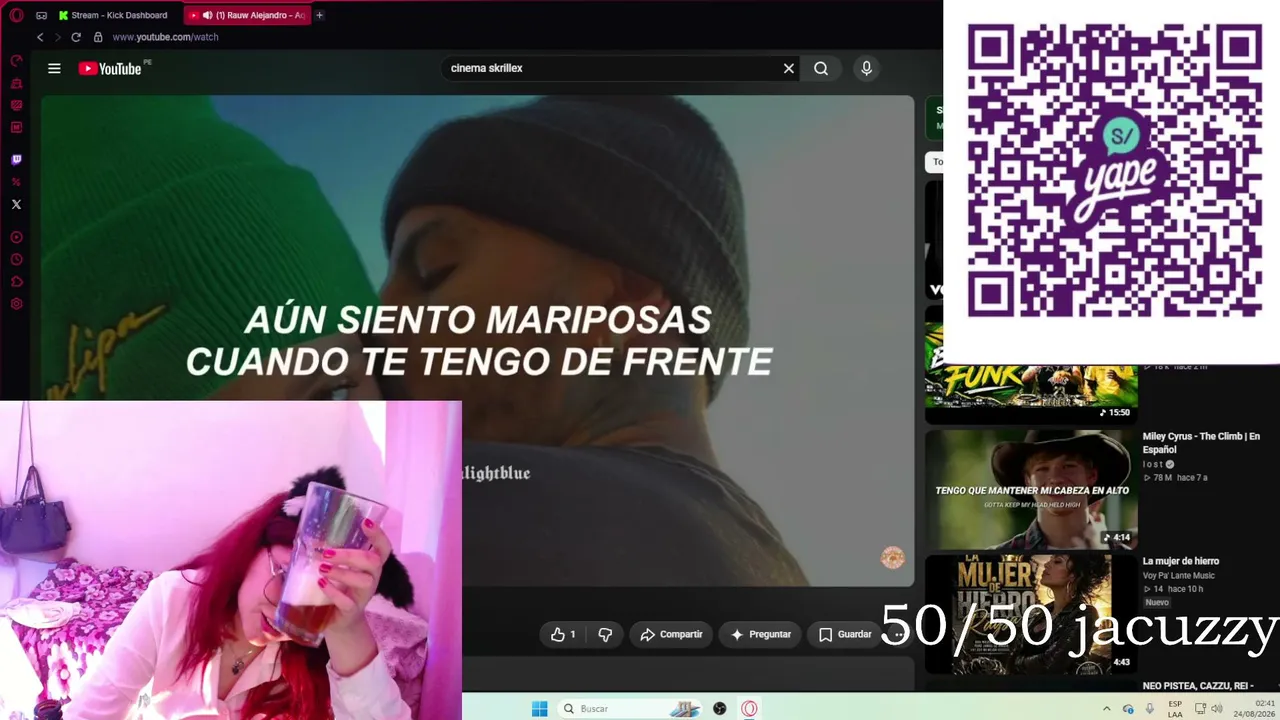Screen dimensions: 1280x720
Task: Open browser history clock icon
Action: 16,260
